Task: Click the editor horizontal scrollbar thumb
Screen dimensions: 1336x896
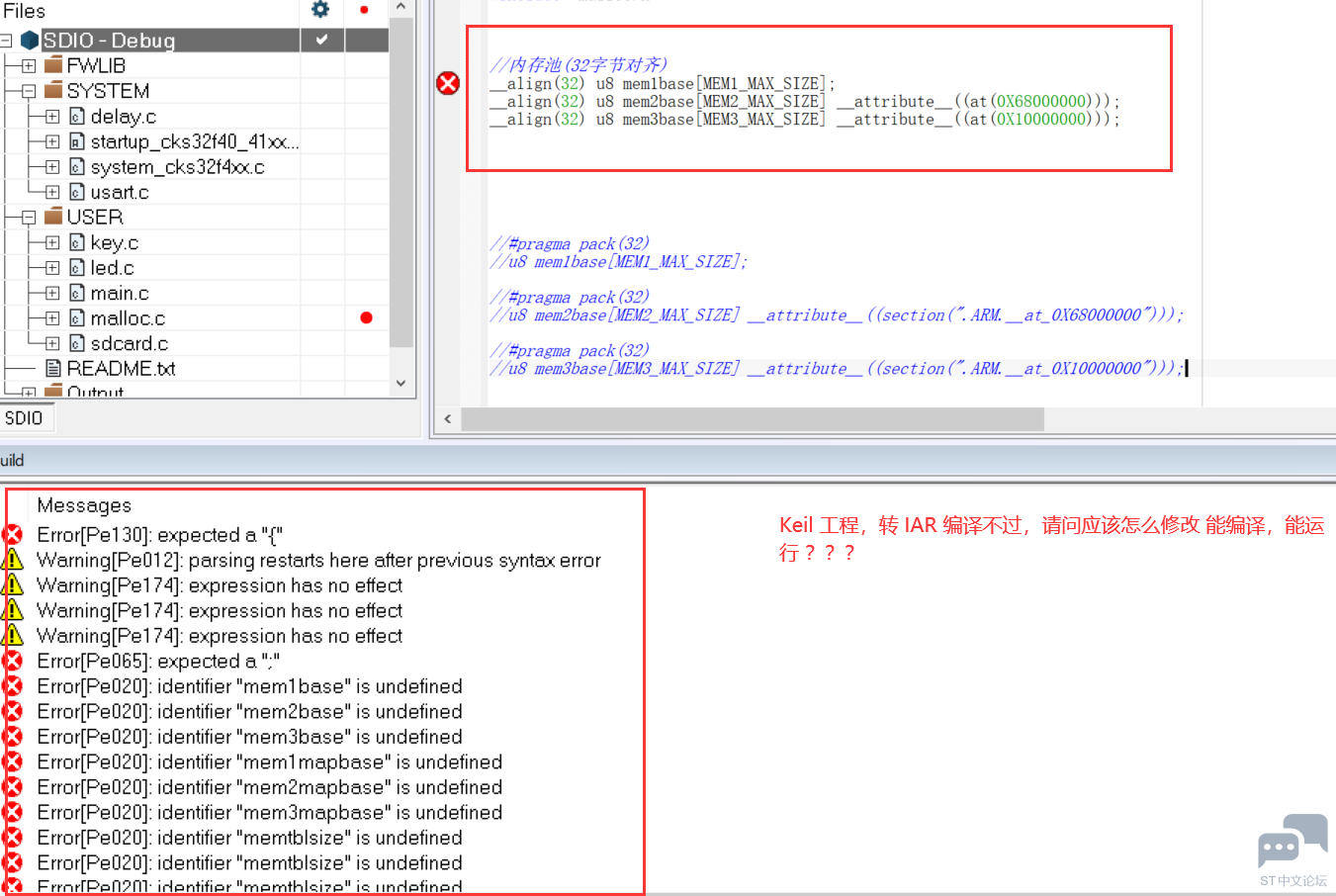Action: pos(753,419)
